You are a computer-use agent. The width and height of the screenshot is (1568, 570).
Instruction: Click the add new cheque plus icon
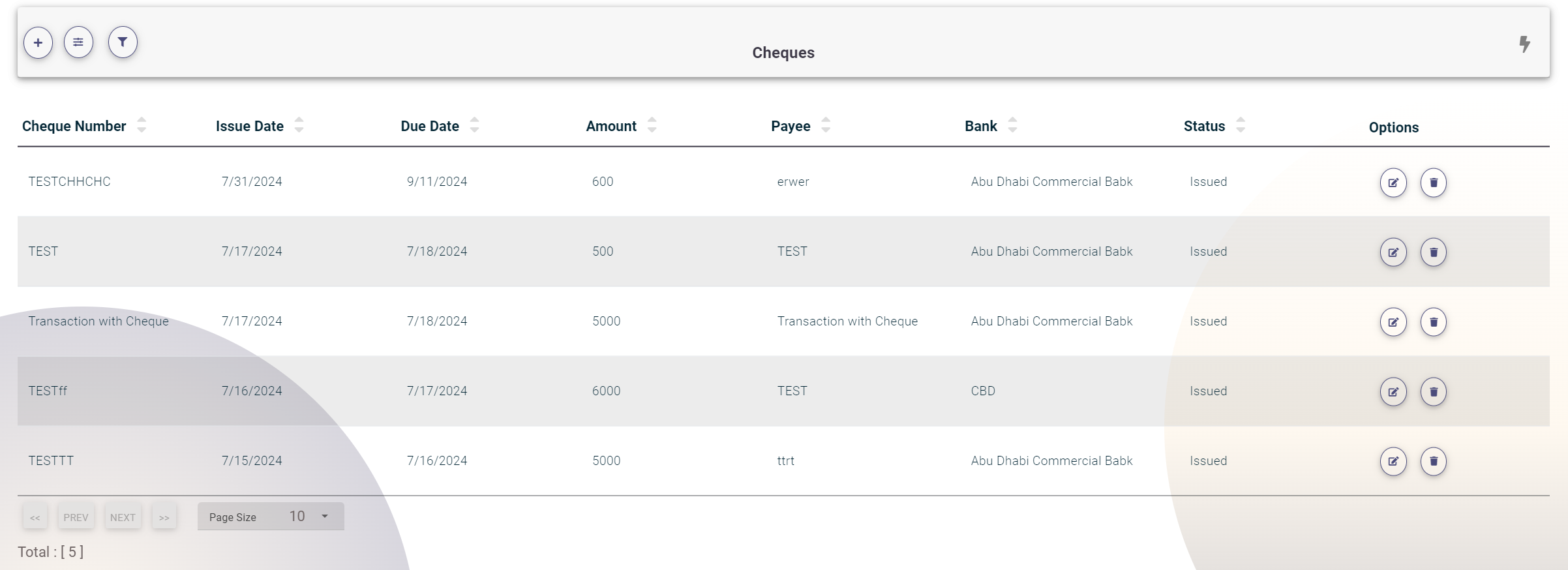coord(38,43)
